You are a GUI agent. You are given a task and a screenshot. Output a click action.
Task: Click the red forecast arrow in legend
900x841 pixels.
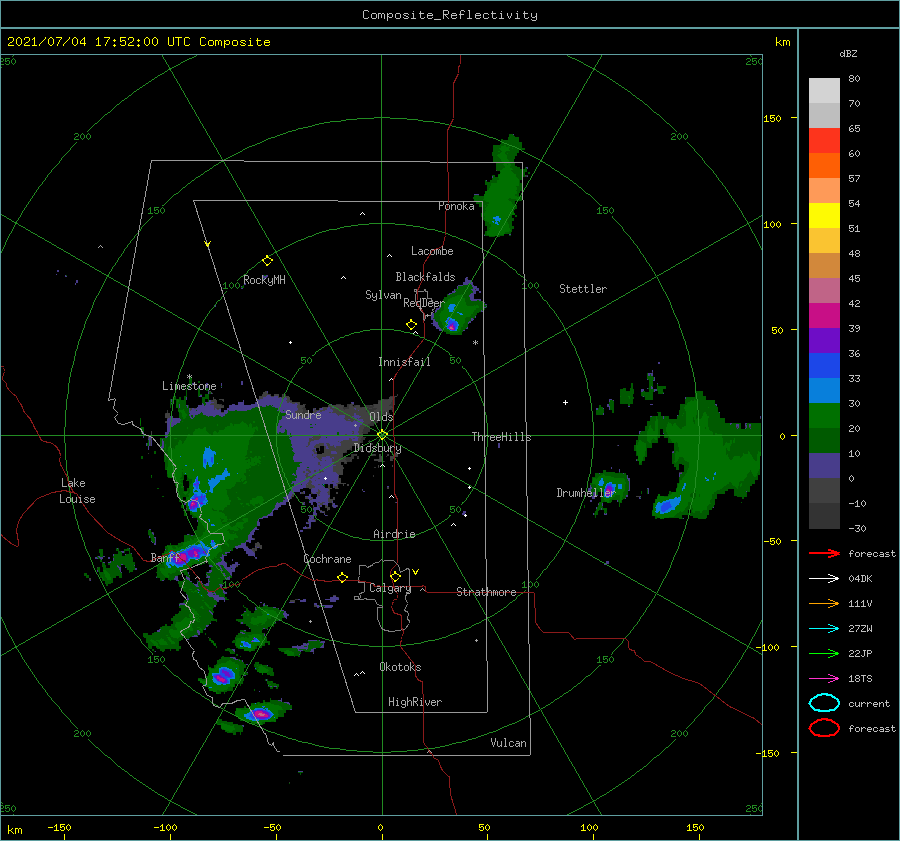click(824, 553)
